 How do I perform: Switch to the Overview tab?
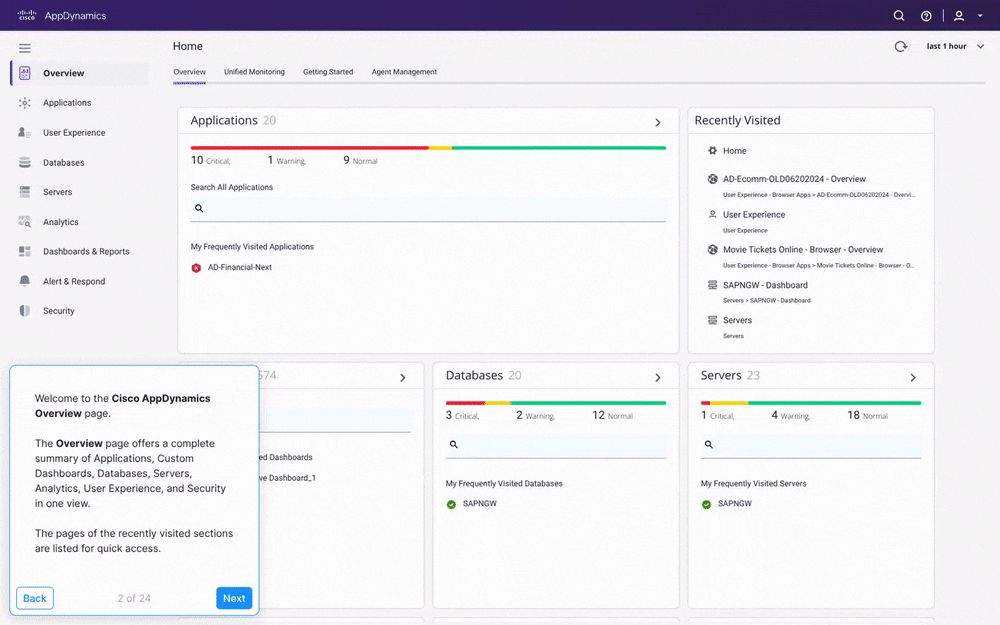click(189, 72)
